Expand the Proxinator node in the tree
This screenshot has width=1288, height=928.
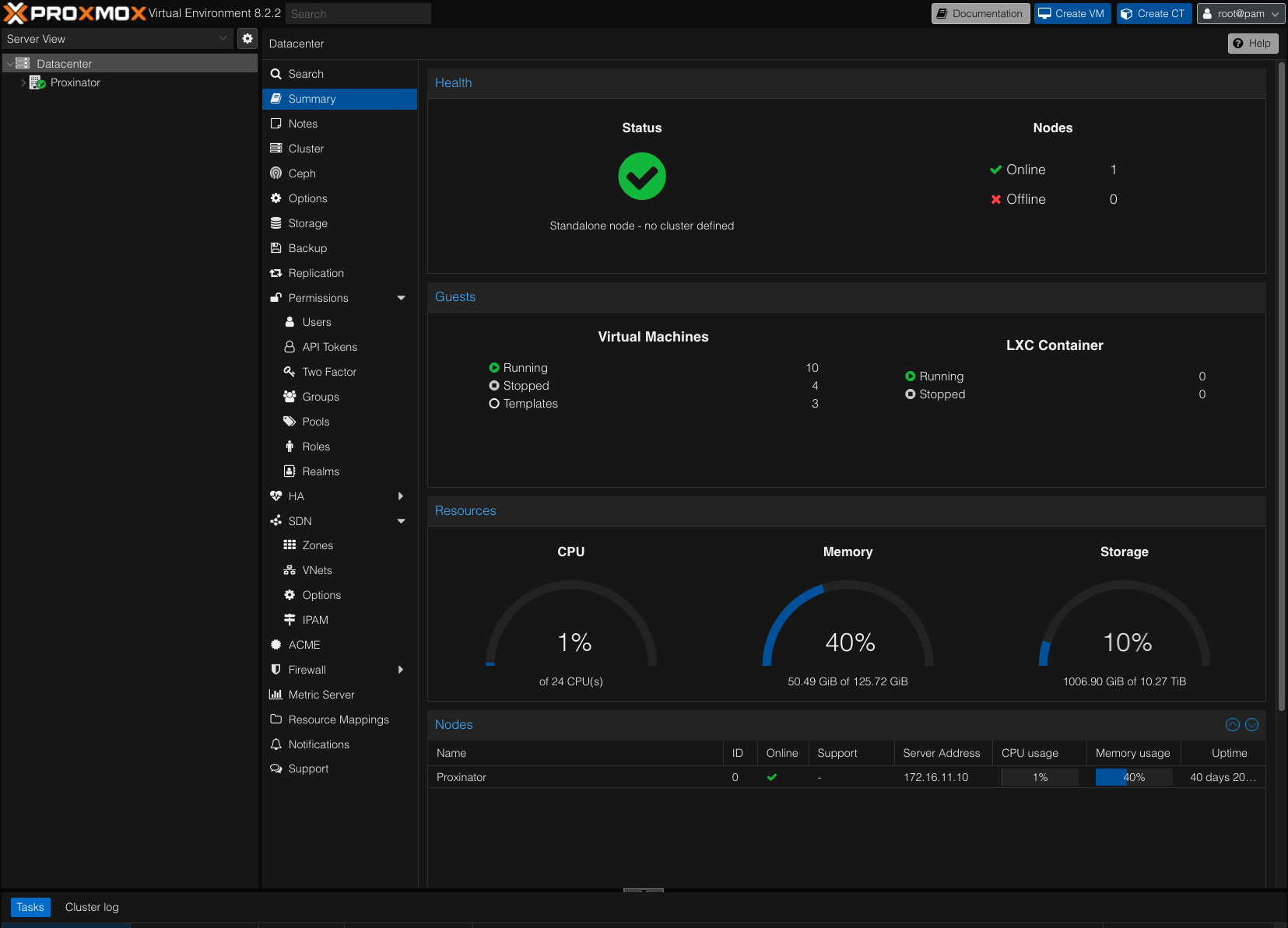(23, 82)
